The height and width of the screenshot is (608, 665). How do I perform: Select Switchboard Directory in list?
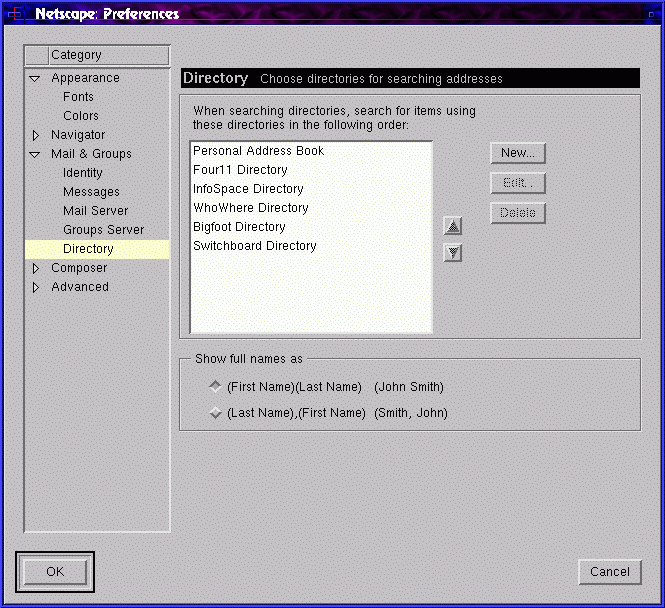pyautogui.click(x=311, y=246)
